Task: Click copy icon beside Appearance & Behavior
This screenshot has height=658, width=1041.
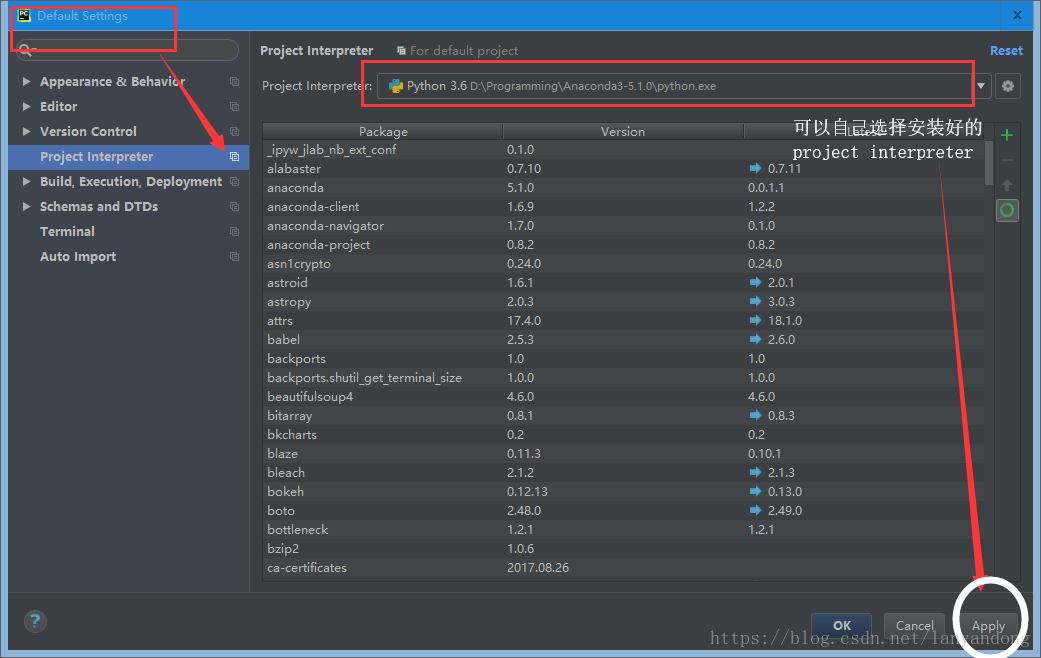Action: coord(234,81)
